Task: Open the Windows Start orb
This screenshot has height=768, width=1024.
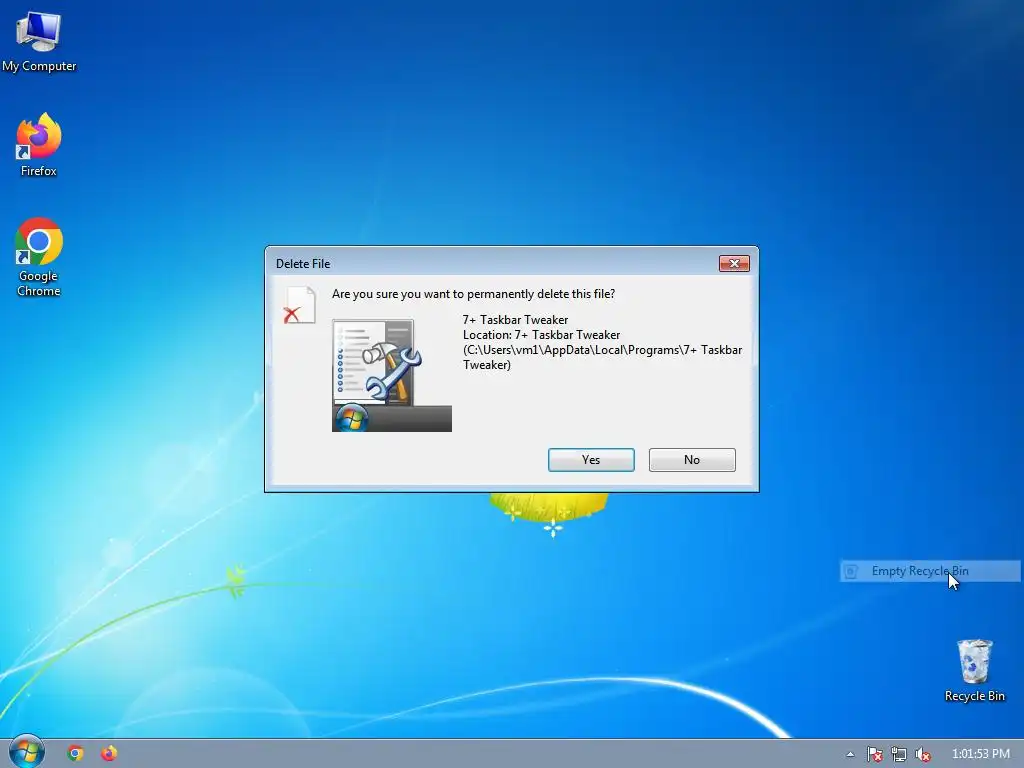Action: pyautogui.click(x=27, y=752)
